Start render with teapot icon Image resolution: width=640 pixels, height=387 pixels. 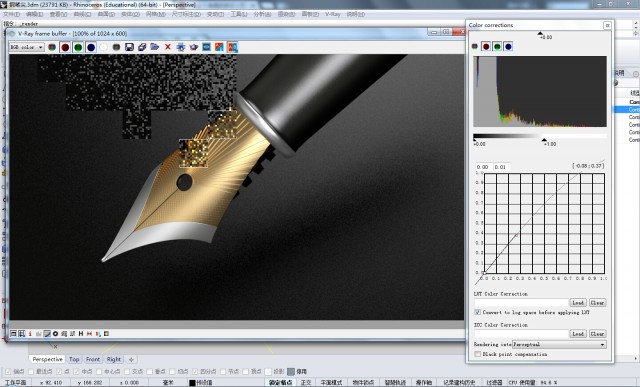click(x=194, y=47)
